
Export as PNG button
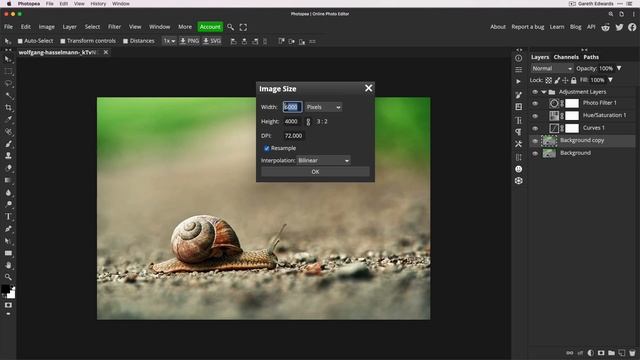pyautogui.click(x=189, y=41)
